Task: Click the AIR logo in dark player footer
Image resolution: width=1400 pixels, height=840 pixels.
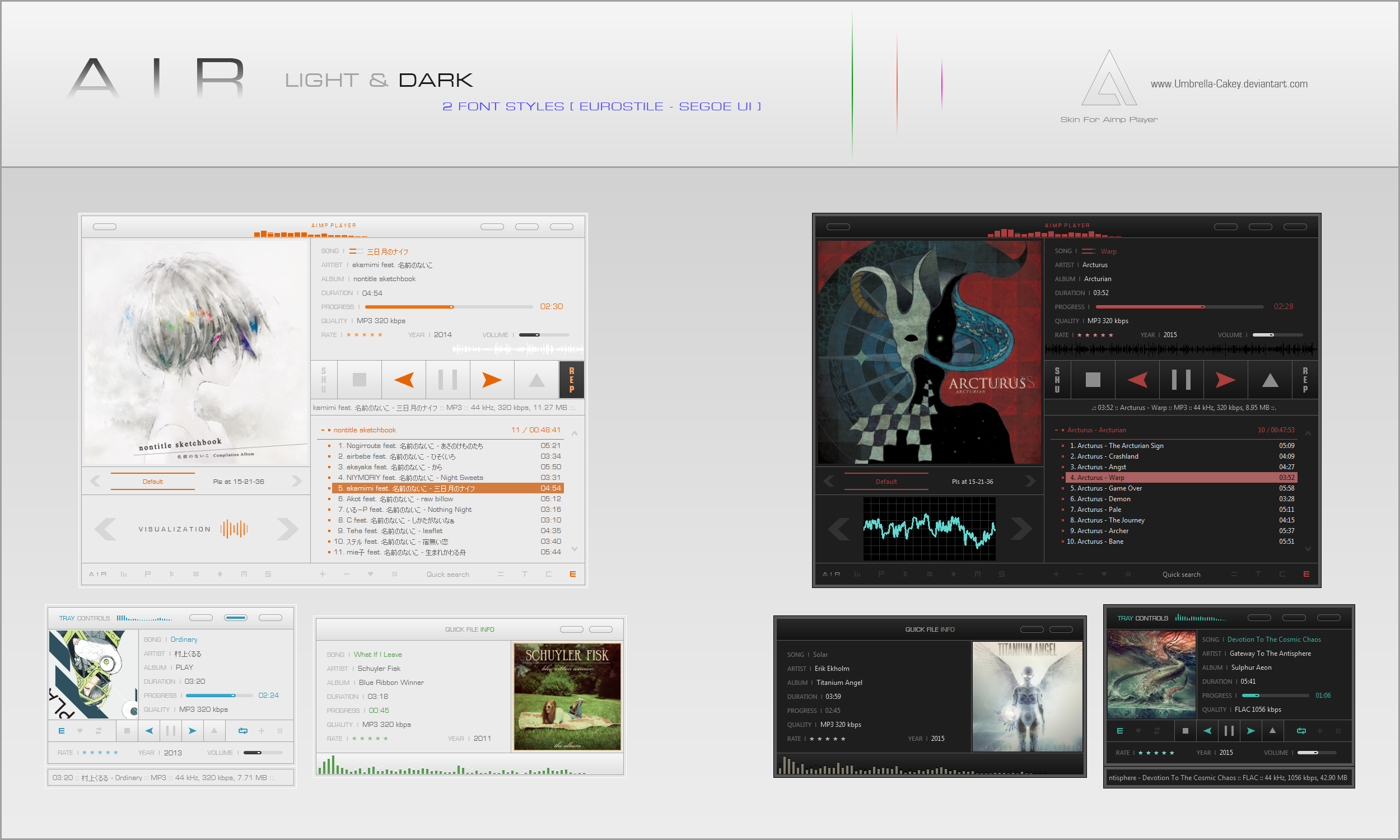Action: (x=830, y=574)
